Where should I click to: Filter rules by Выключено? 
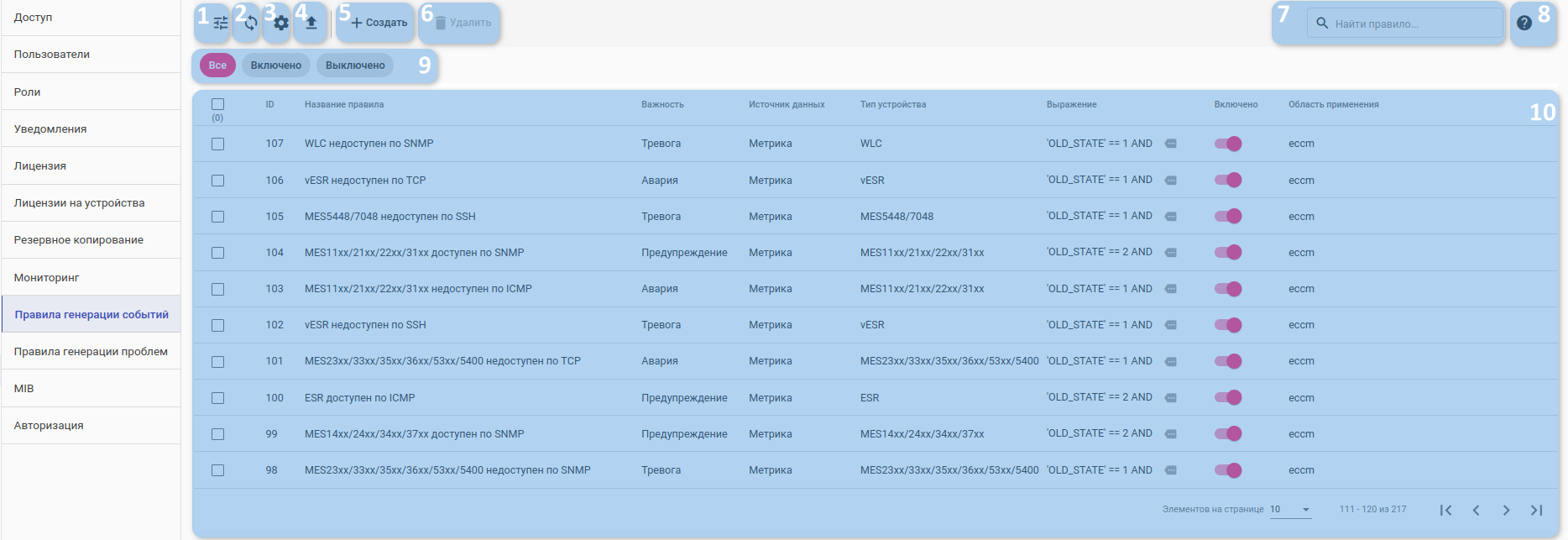click(355, 66)
